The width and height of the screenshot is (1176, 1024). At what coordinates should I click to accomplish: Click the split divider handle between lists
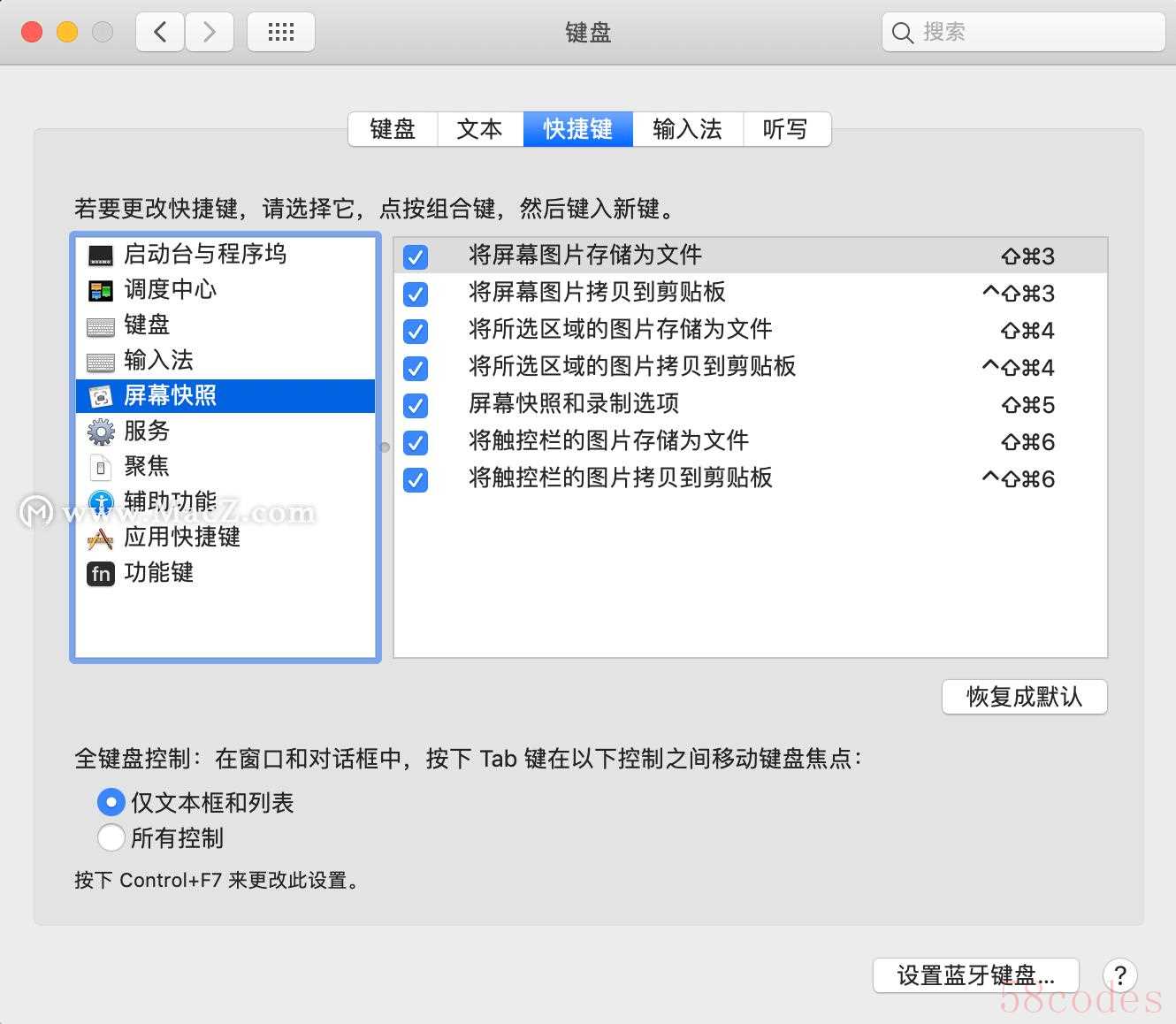[x=385, y=447]
